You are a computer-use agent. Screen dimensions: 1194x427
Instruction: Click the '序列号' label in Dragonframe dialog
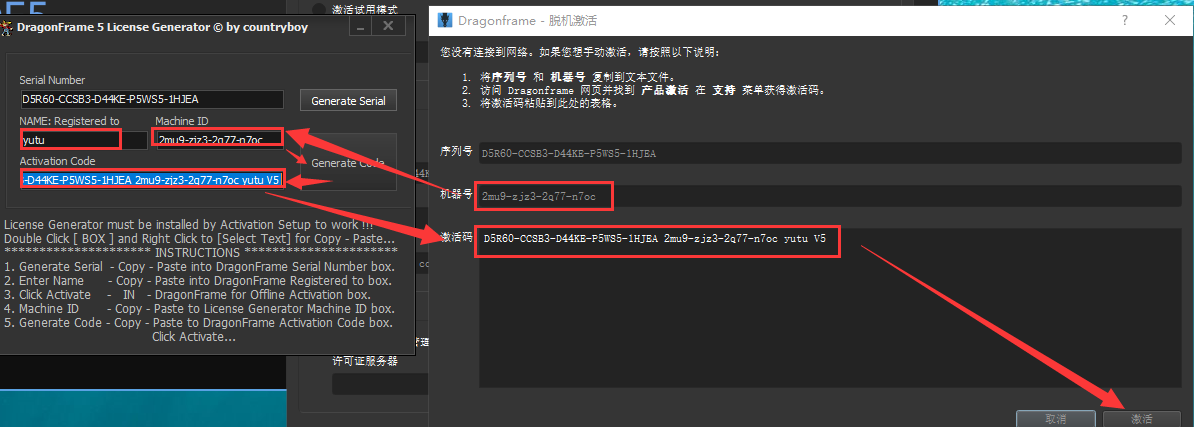[x=456, y=152]
